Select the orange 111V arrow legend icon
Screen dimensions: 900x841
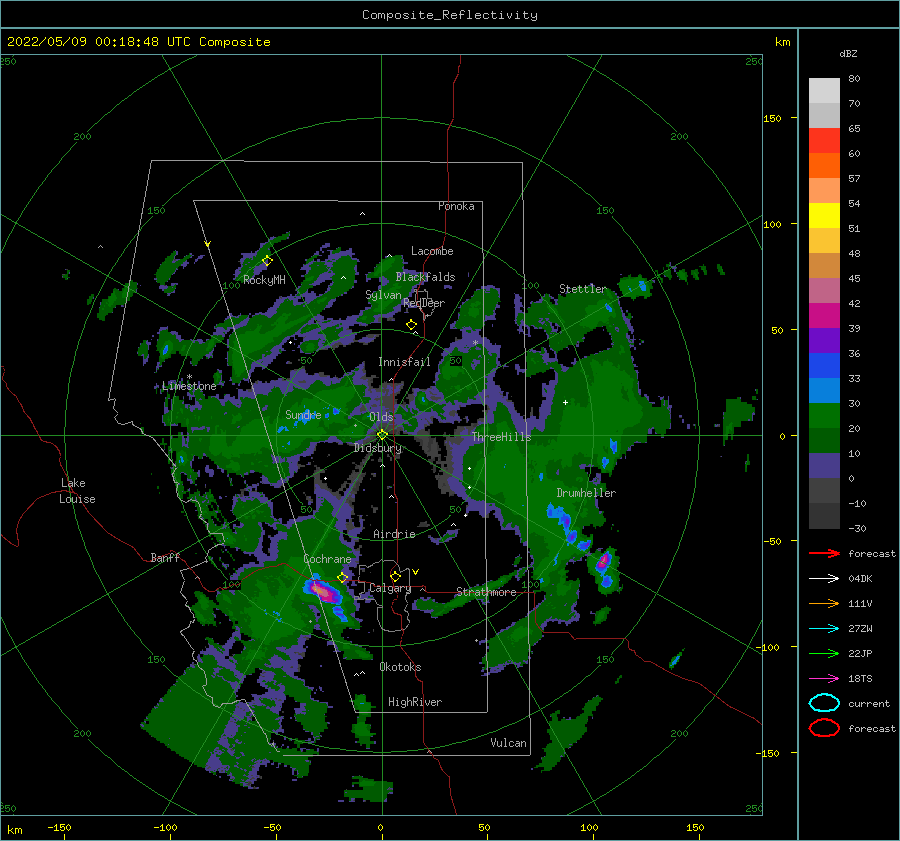tap(824, 603)
